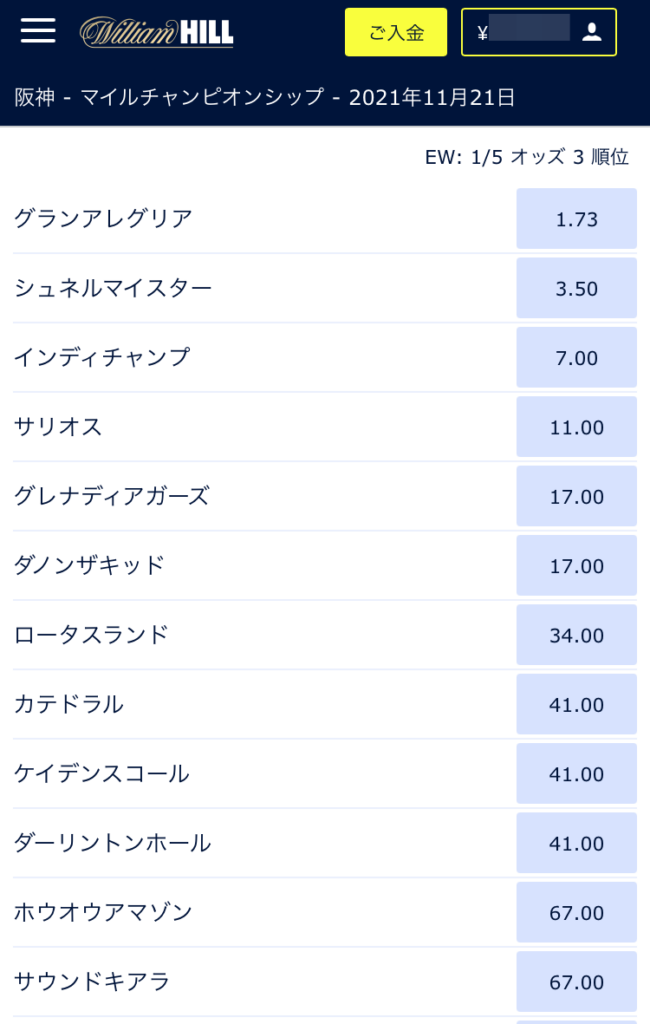This screenshot has height=1024, width=650.
Task: Click the William Hill logo
Action: click(x=156, y=32)
